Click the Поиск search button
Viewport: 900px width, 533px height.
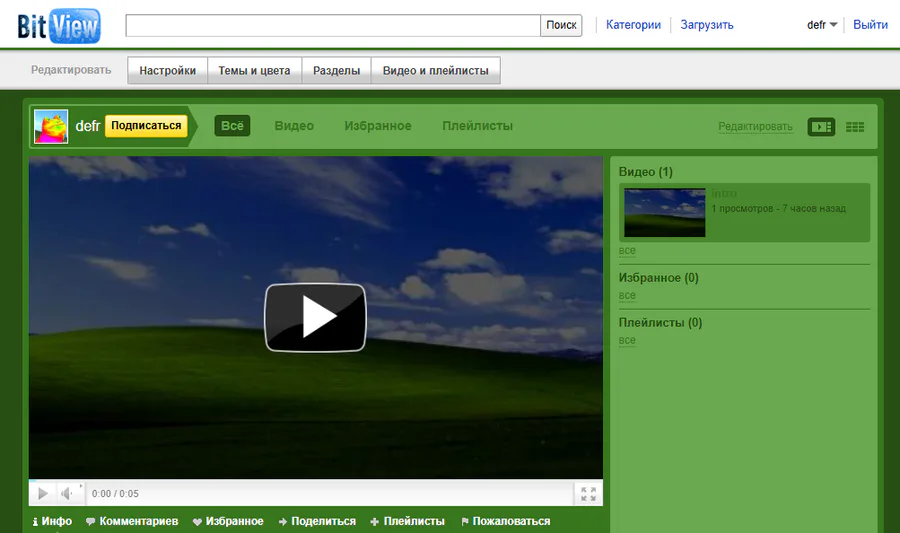561,25
